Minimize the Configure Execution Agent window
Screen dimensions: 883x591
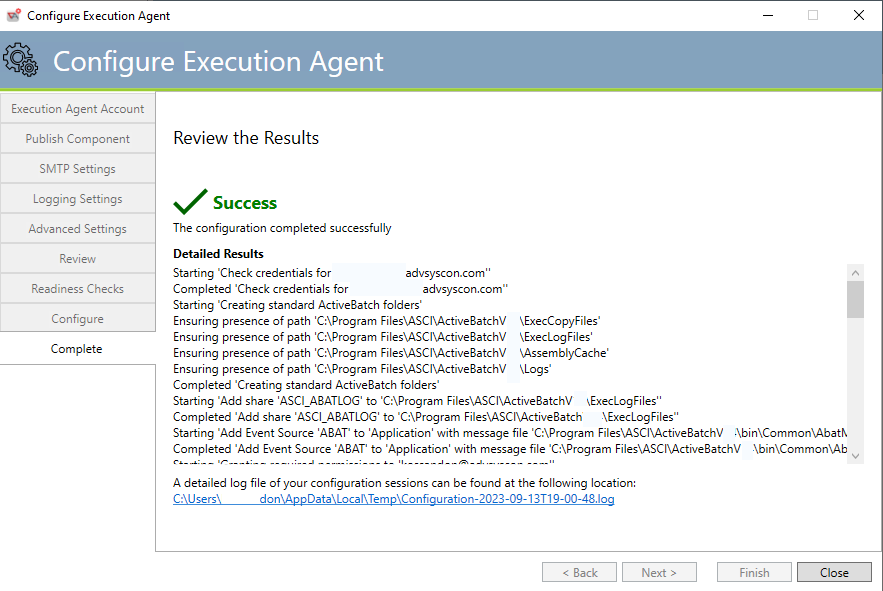768,15
